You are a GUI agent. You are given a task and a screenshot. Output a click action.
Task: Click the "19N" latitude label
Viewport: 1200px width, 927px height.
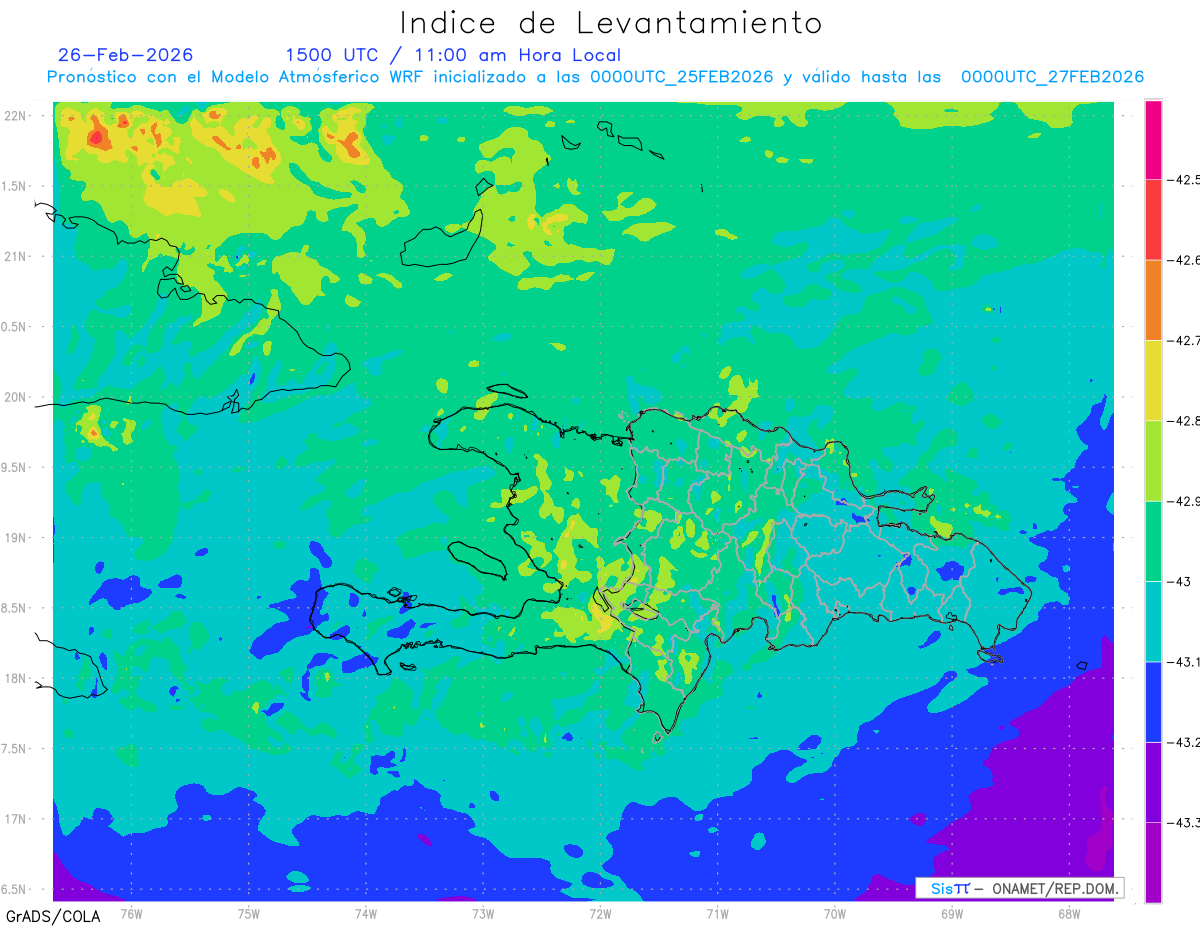(17, 537)
